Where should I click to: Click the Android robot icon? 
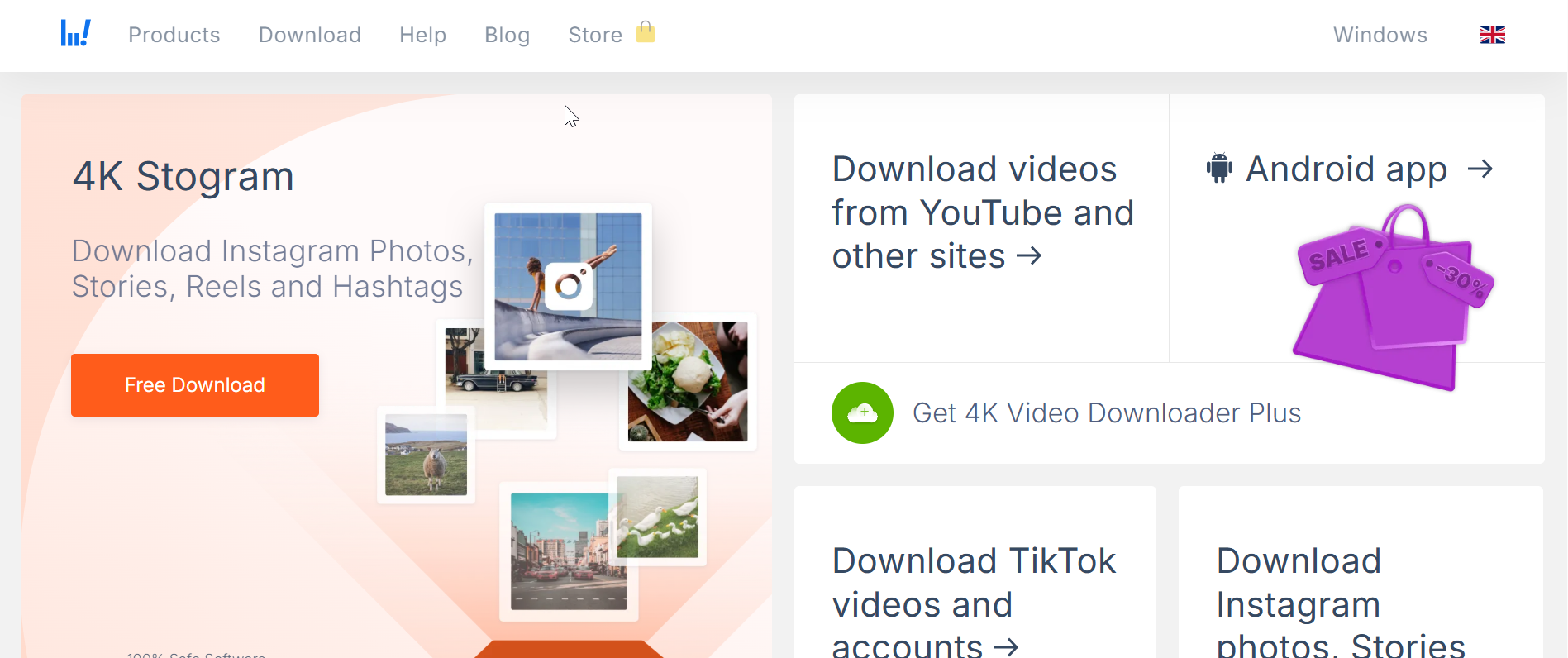(x=1219, y=168)
